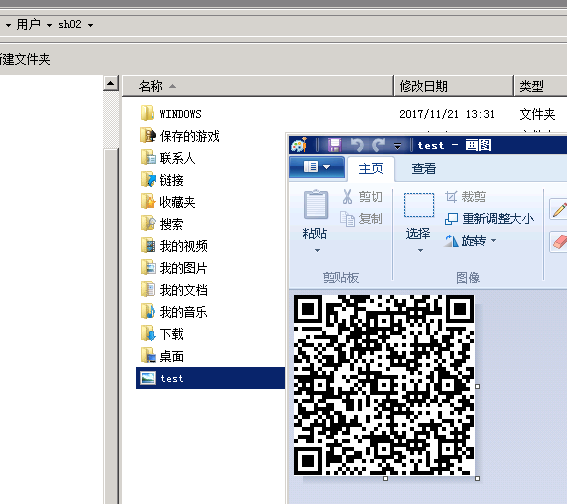Viewport: 567px width, 504px height.
Task: Expand dropdown arrow before 用户 breadcrumb
Action: coord(8,25)
